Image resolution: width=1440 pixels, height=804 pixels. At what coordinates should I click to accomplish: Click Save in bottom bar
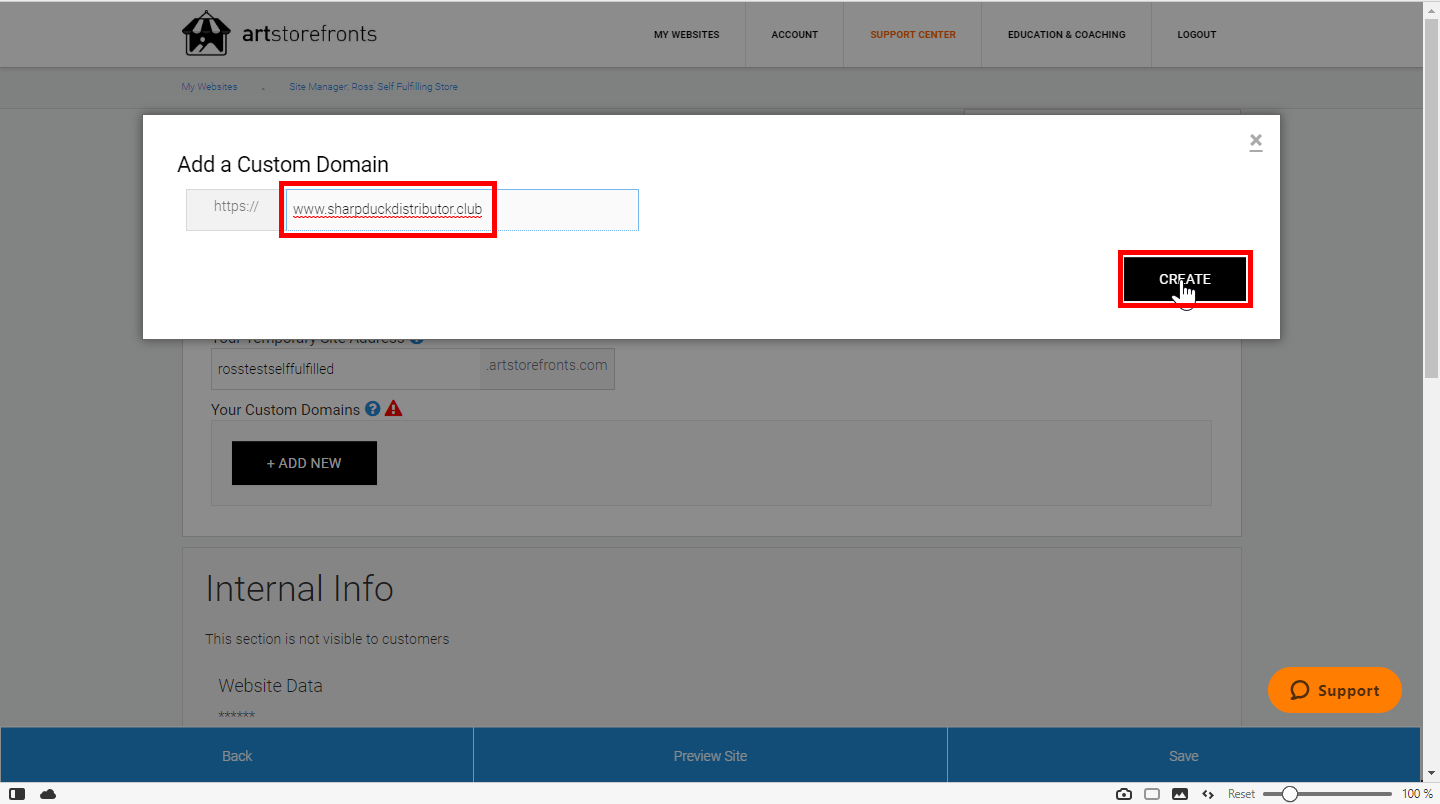[1183, 755]
